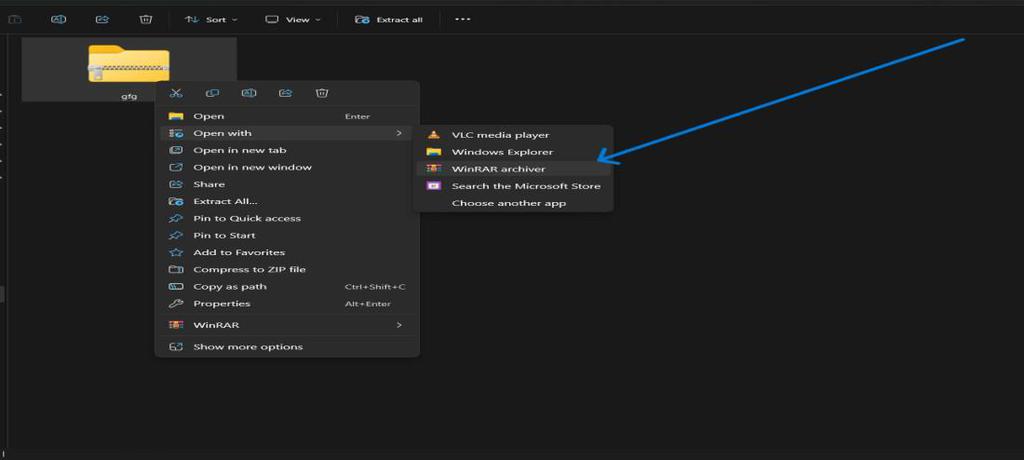Click the Compress to ZIP file icon
The height and width of the screenshot is (460, 1024).
click(176, 269)
